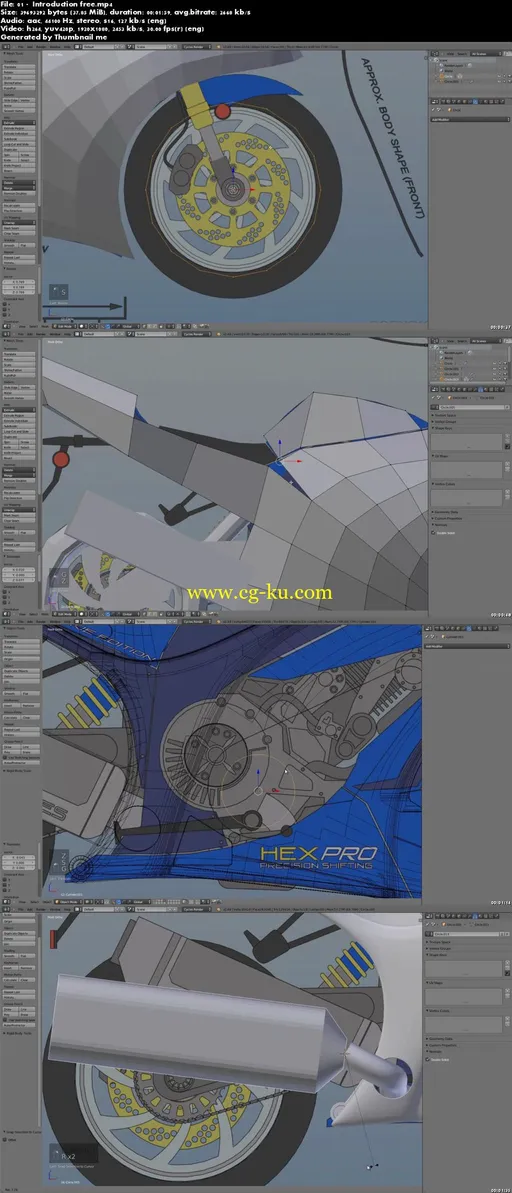This screenshot has height=1193, width=512.
Task: Click Resize X value field in front-wheel frame
Action: (18, 282)
